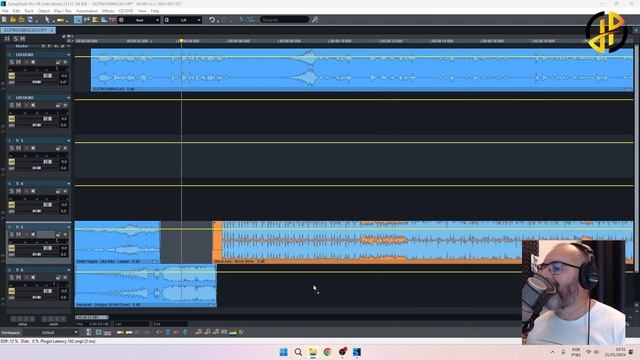Solo track 2 LOCUCAO
The height and width of the screenshot is (360, 640).
(x=11, y=105)
